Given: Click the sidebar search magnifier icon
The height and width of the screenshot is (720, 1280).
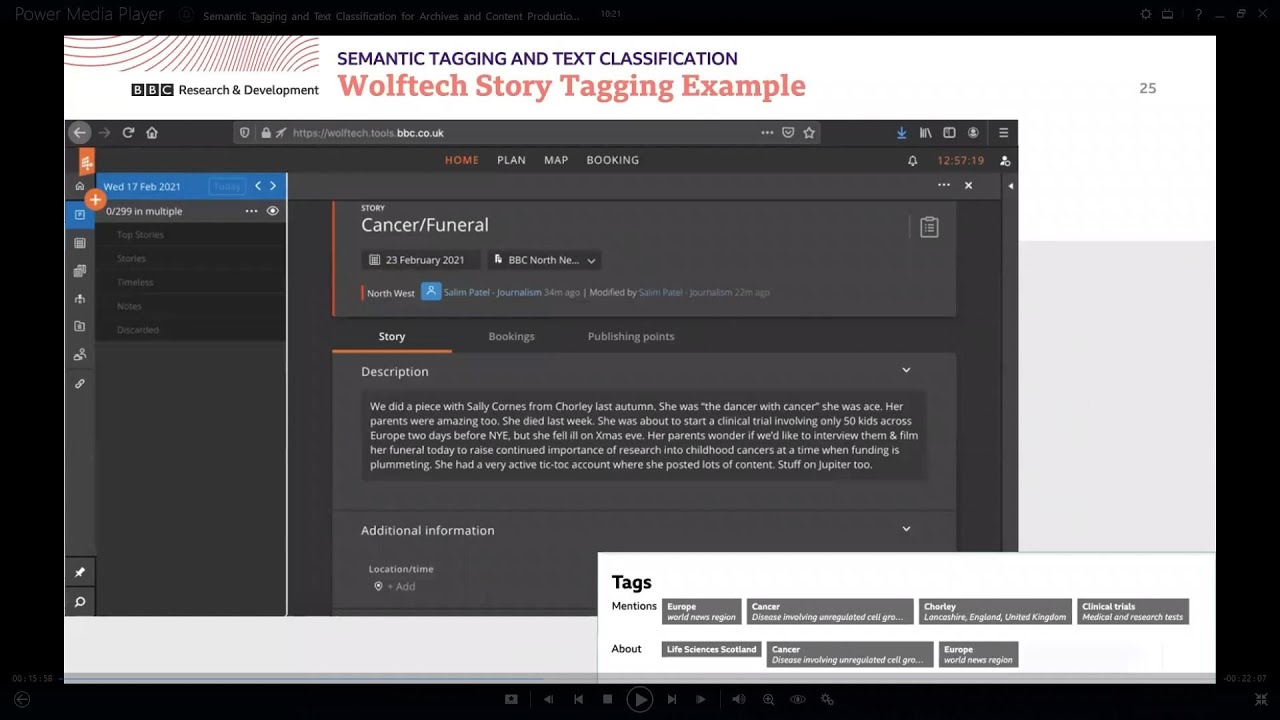Looking at the screenshot, I should point(80,602).
